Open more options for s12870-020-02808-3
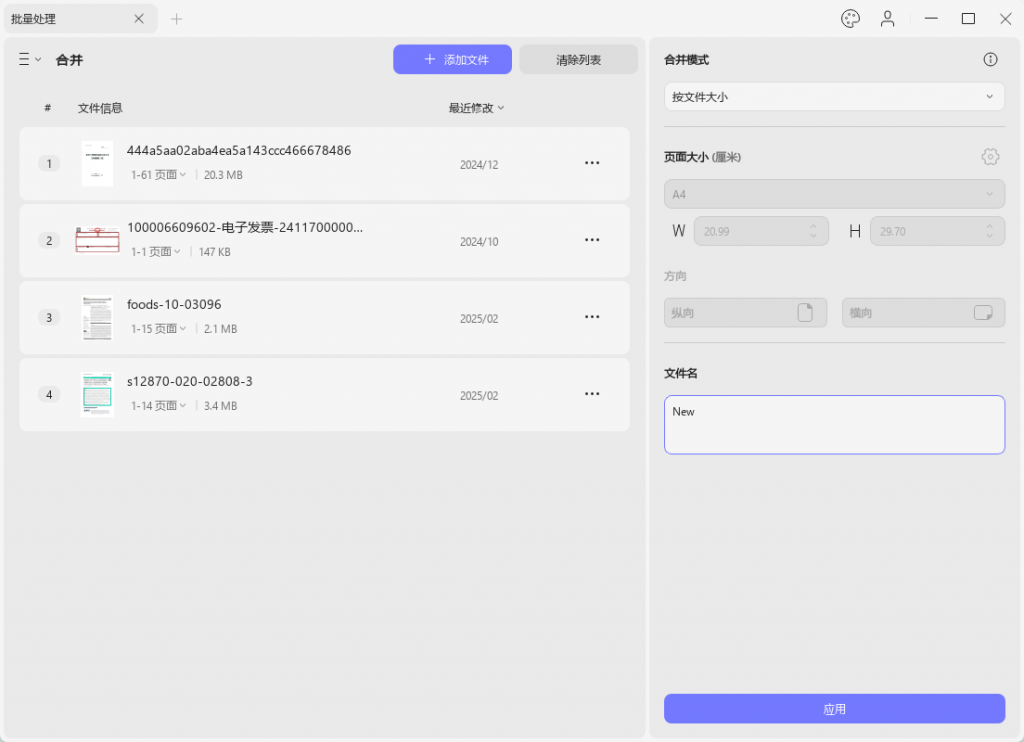This screenshot has width=1024, height=742. pos(592,394)
